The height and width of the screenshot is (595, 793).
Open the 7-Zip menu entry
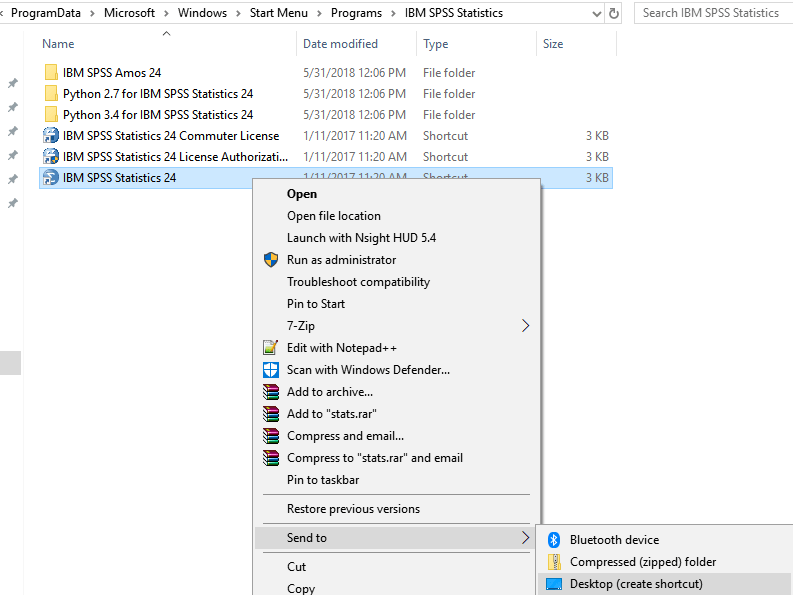click(x=301, y=325)
